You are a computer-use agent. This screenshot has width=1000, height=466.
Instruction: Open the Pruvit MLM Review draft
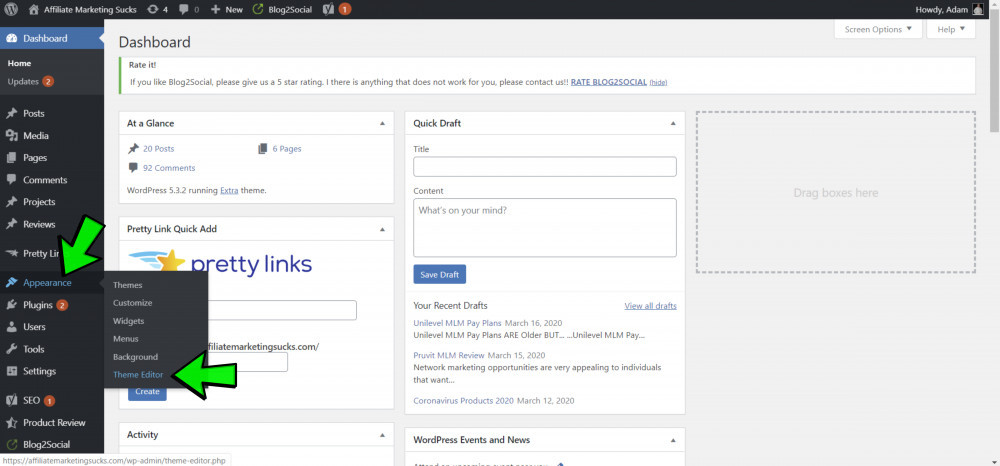[449, 355]
